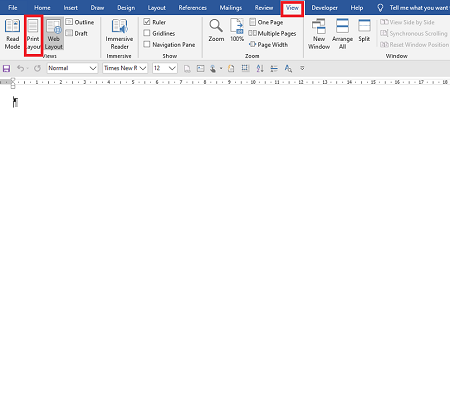Switch to Read Mode view

tap(12, 35)
